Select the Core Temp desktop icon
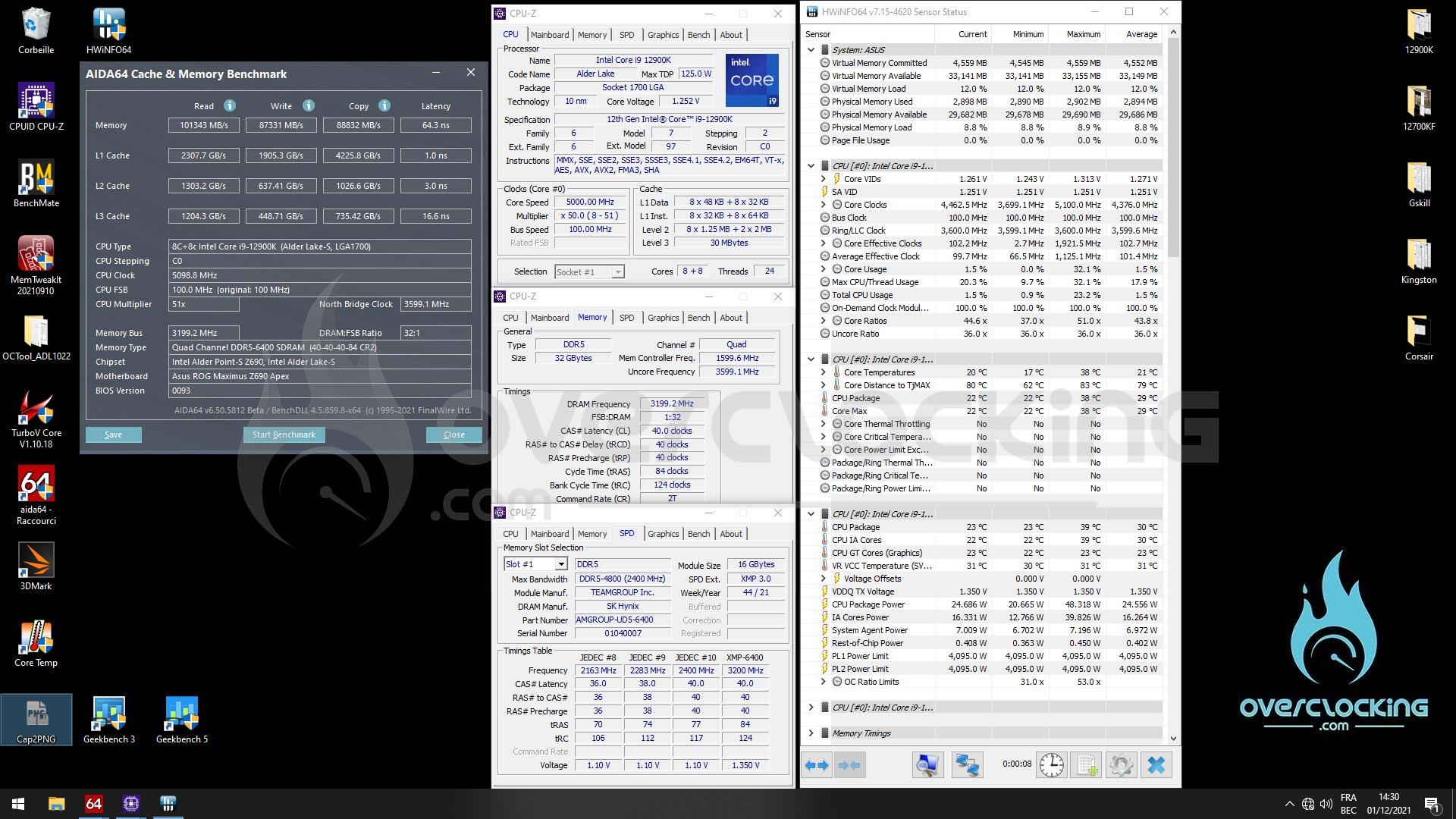The width and height of the screenshot is (1456, 819). [x=36, y=644]
